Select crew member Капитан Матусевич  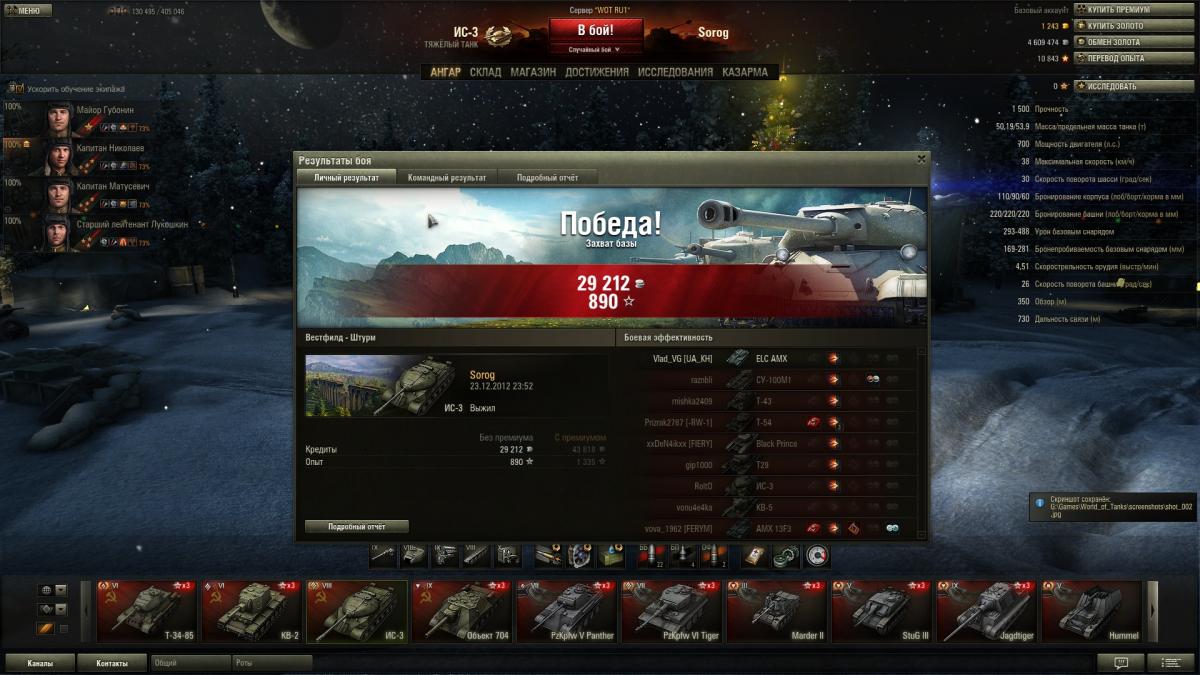click(x=78, y=194)
